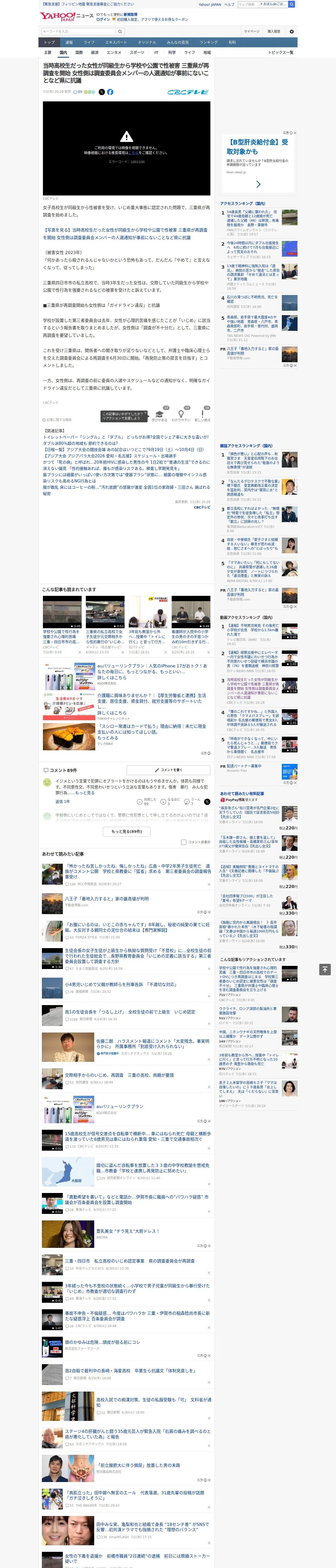336x1568 pixels.
Task: Open the 速報 tab in main navigation
Action: click(x=69, y=42)
